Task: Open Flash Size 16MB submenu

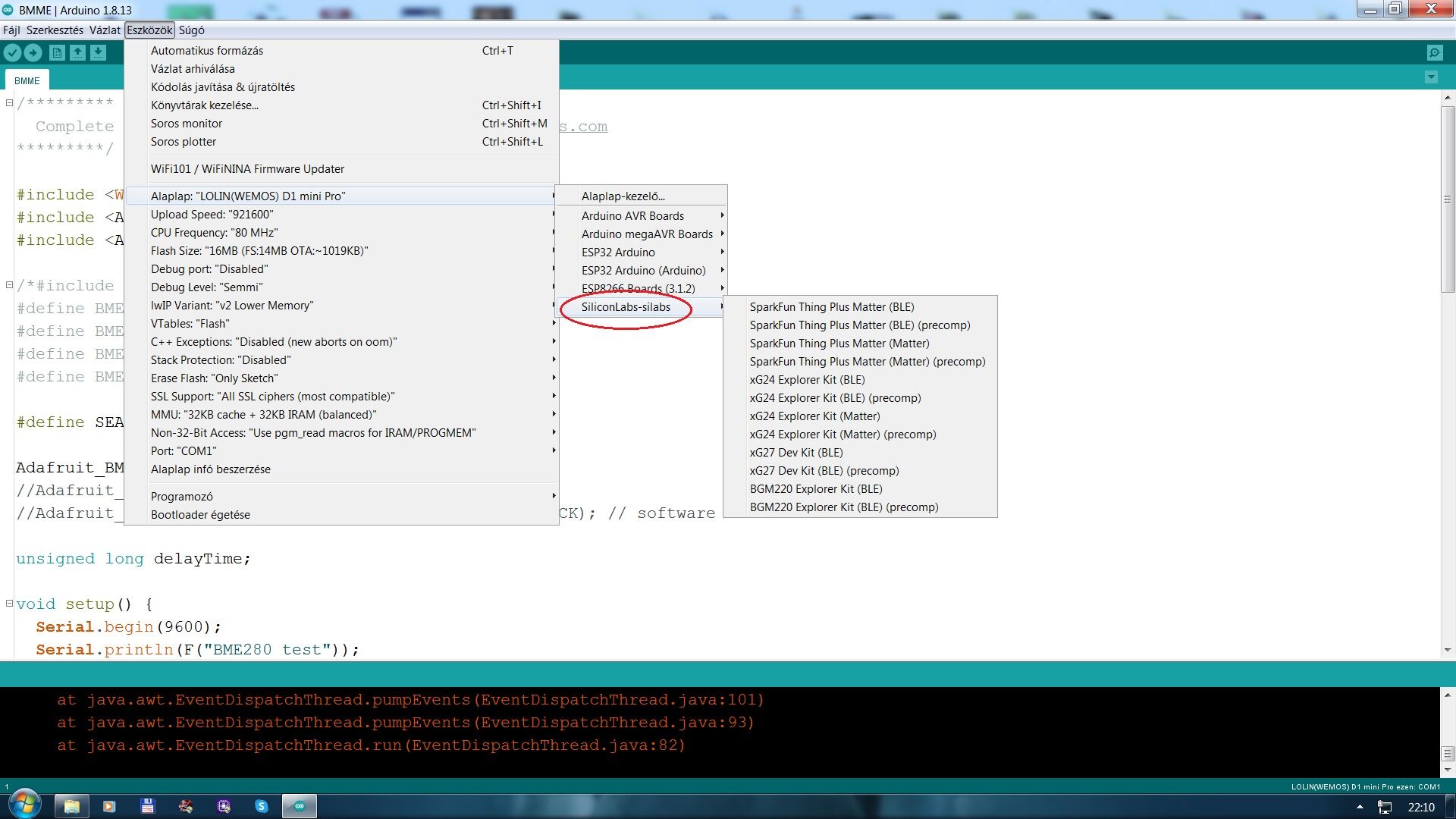Action: [342, 250]
